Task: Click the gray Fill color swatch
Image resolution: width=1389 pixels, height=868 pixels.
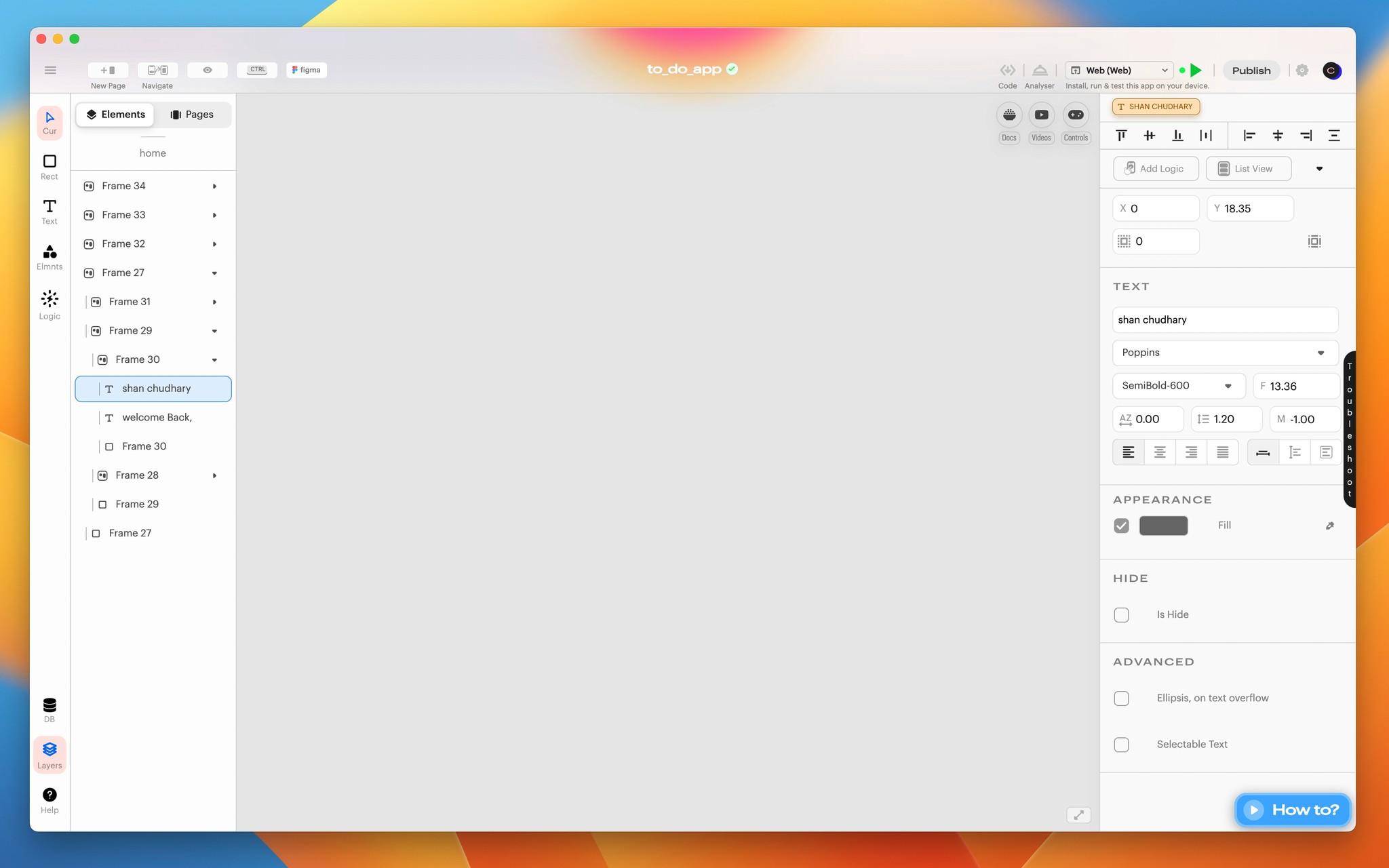Action: point(1163,526)
